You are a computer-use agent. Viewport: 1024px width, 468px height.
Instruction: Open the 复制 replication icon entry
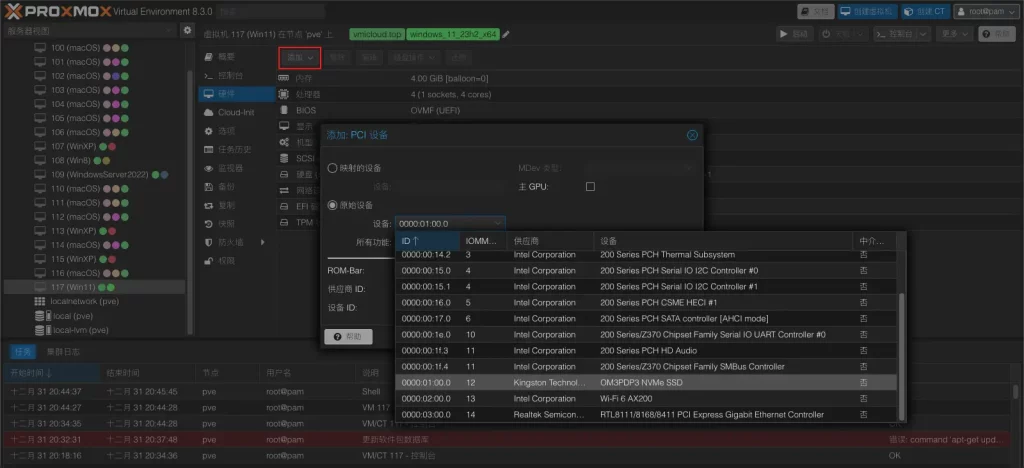coord(209,206)
